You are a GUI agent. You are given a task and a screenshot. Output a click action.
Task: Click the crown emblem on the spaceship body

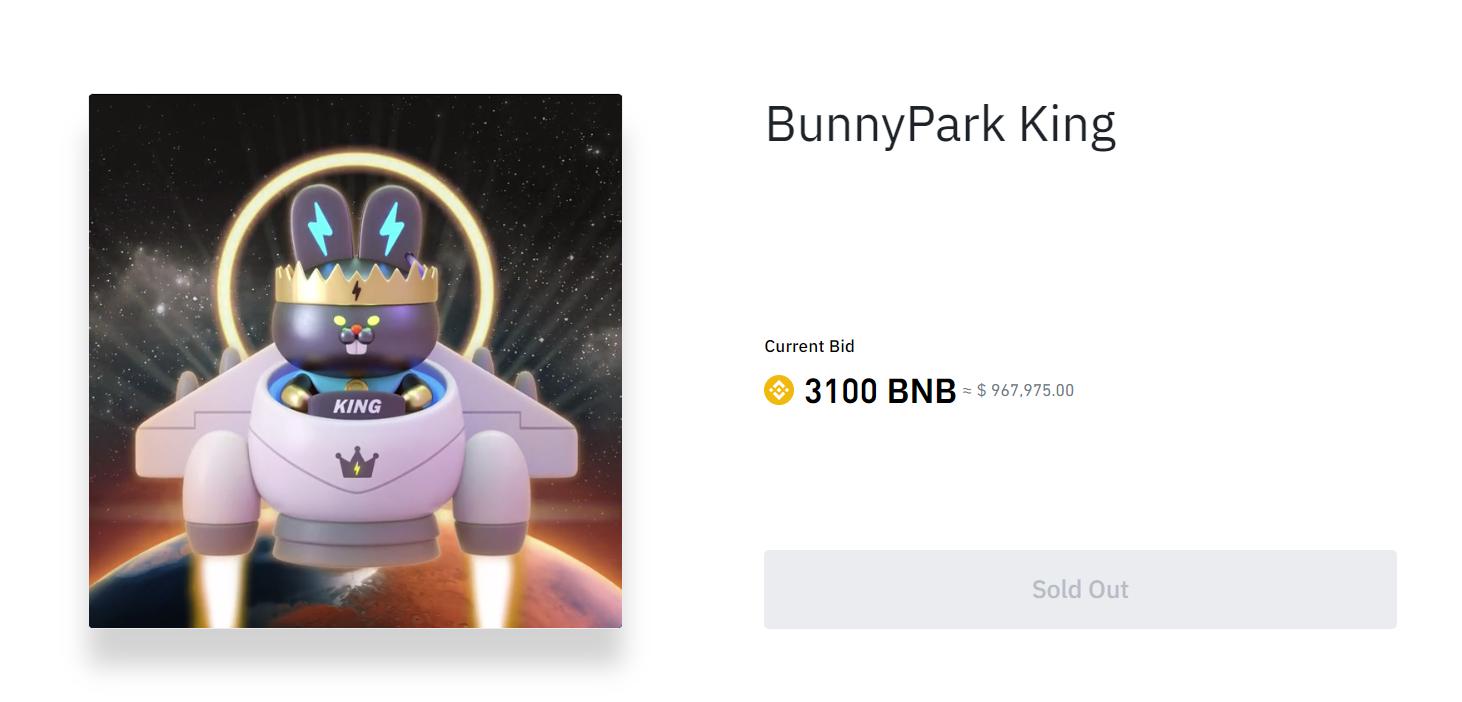point(356,464)
